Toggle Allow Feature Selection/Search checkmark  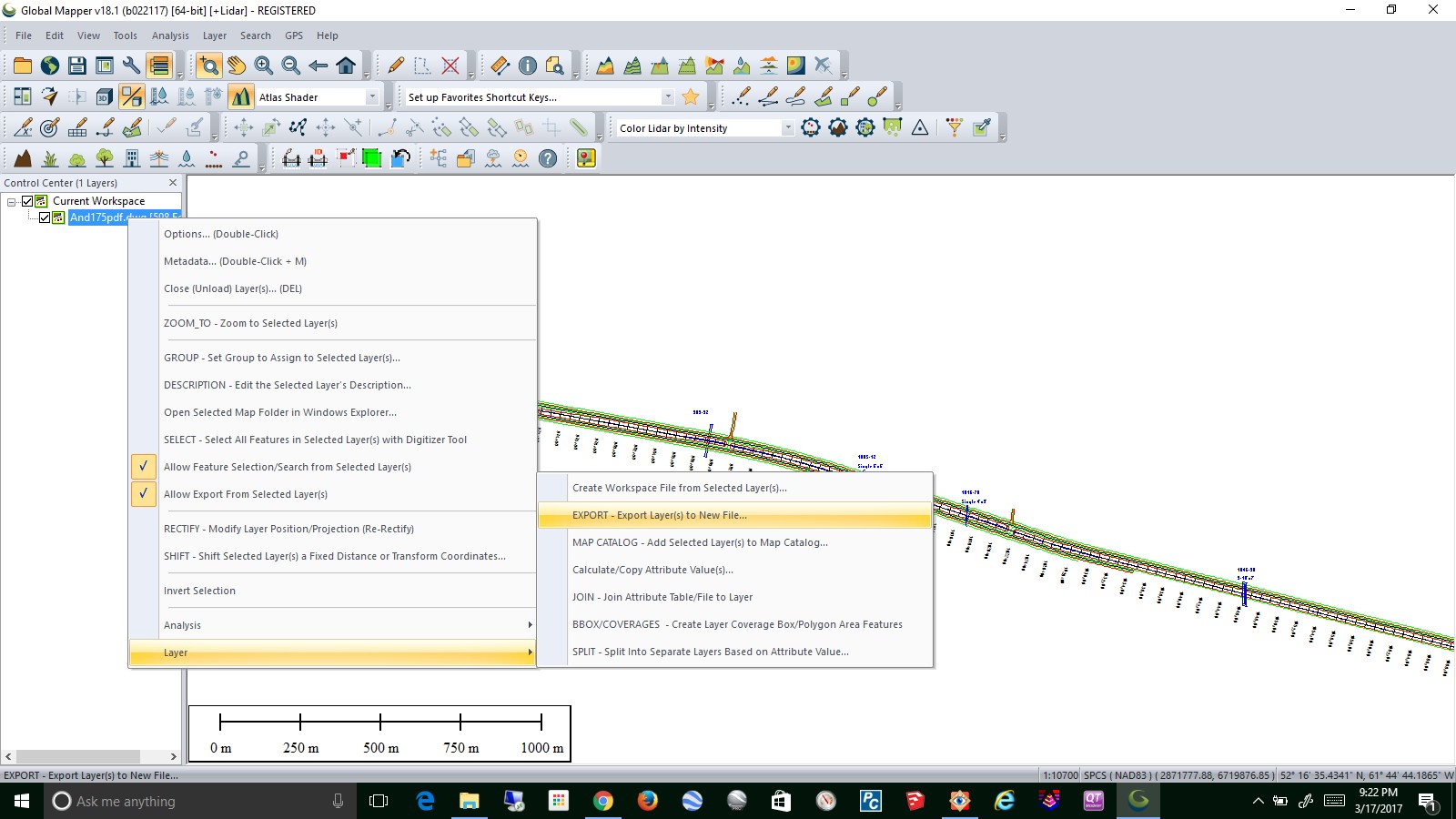144,467
